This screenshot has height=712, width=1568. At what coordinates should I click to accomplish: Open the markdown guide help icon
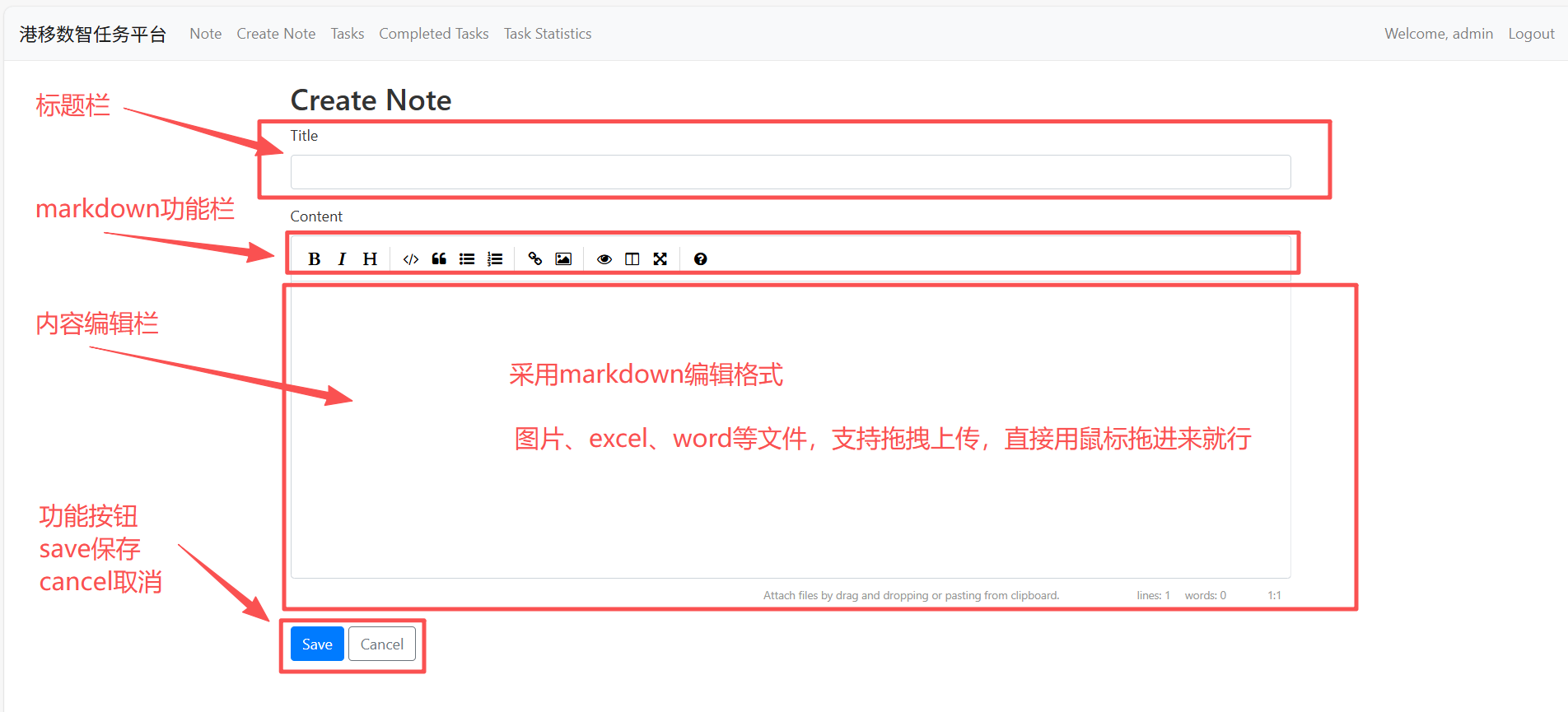click(701, 259)
